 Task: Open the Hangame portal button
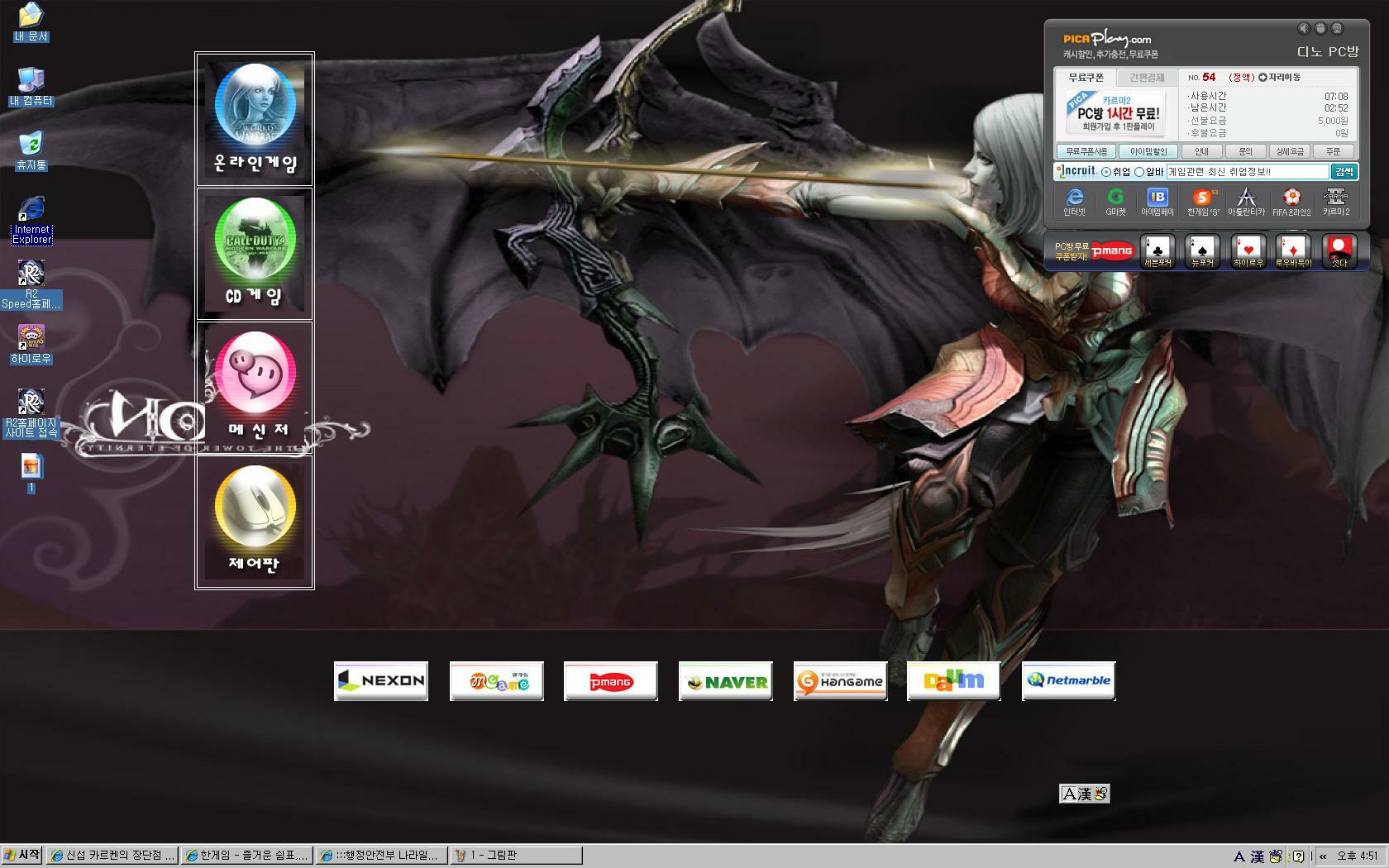coord(840,681)
